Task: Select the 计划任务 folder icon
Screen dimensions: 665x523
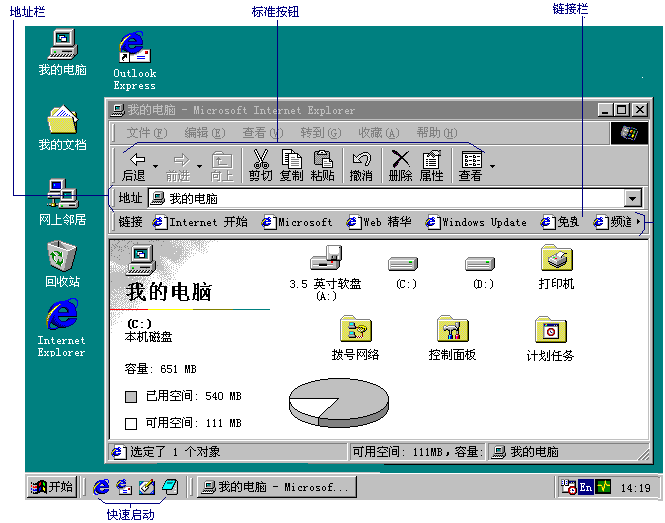Action: pos(551,329)
